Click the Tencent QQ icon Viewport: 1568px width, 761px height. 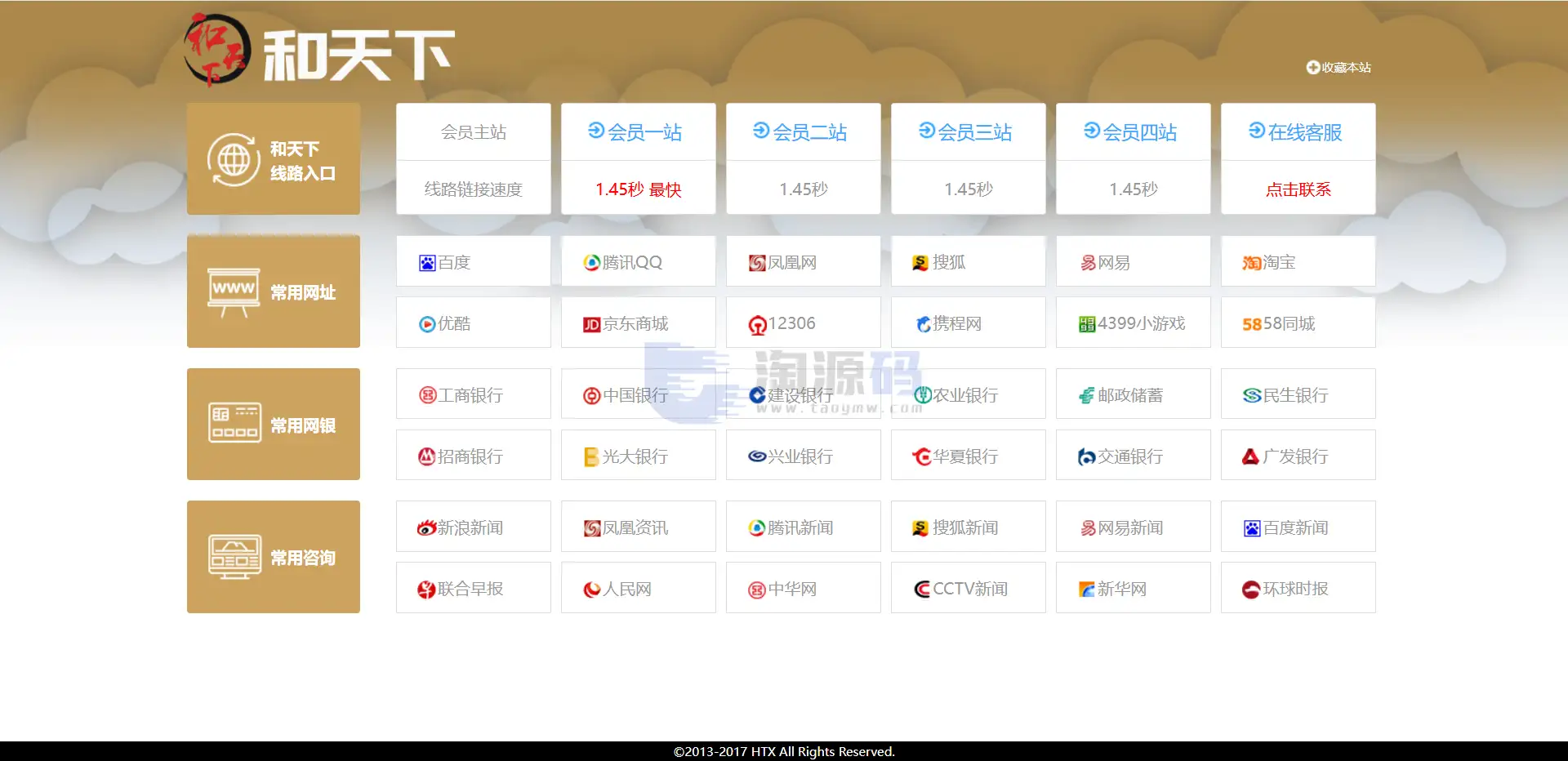point(592,263)
